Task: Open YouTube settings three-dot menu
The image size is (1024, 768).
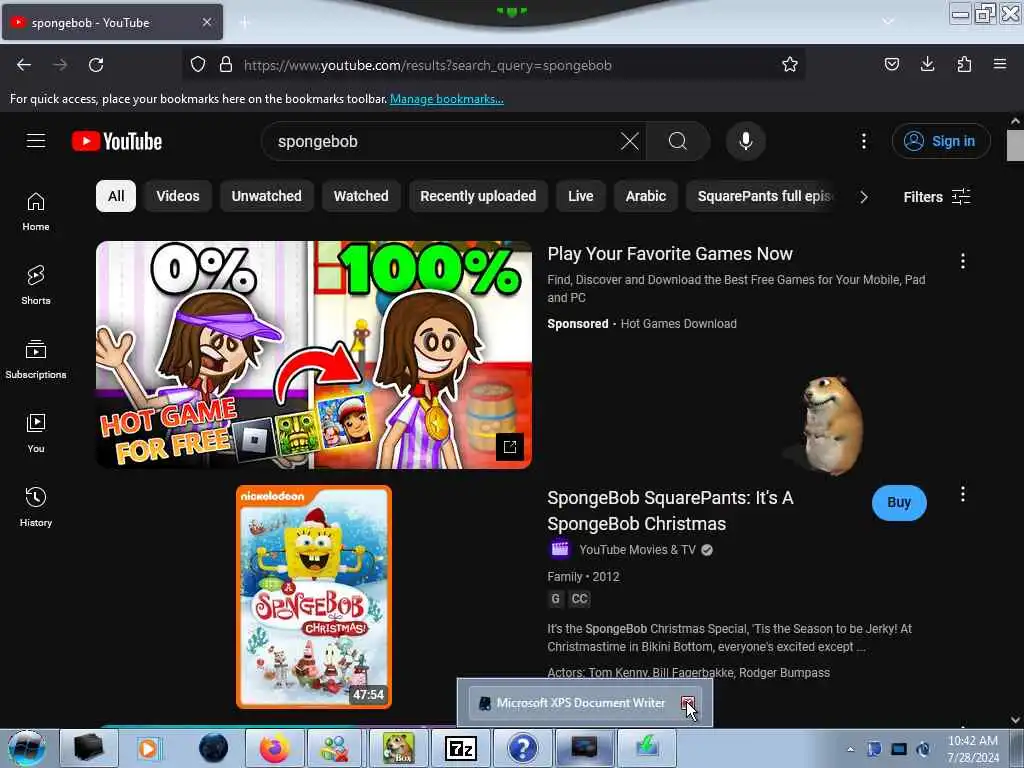Action: (864, 141)
